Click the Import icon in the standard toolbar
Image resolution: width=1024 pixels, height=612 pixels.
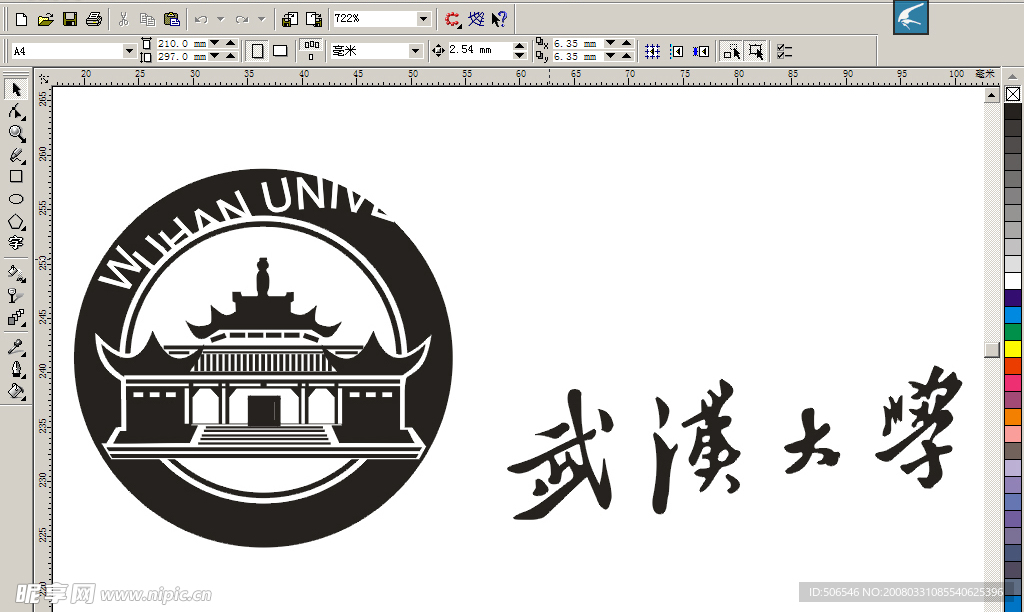tap(290, 20)
